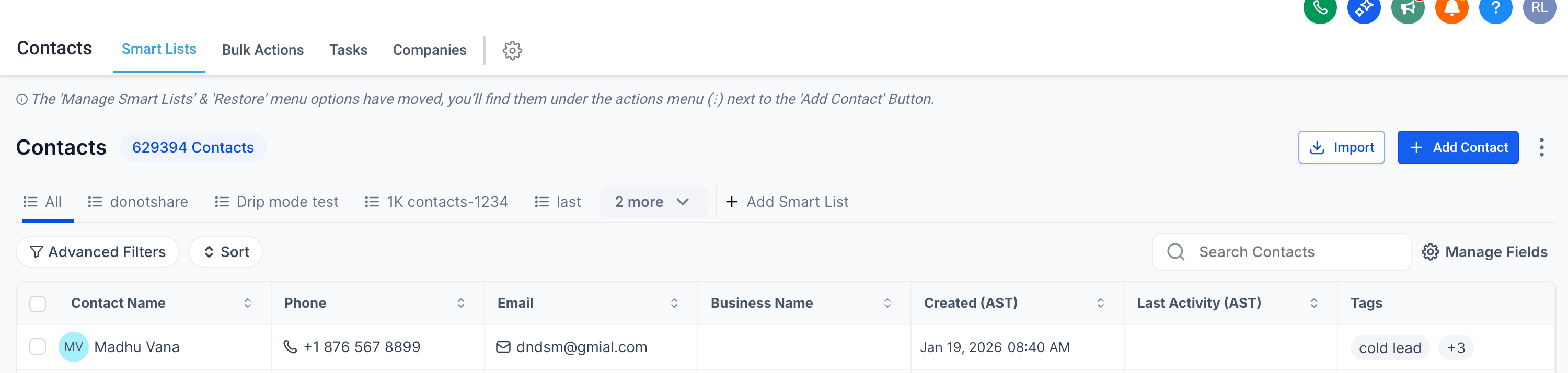1568x373 pixels.
Task: Open the Sort options dropdown
Action: tap(226, 252)
